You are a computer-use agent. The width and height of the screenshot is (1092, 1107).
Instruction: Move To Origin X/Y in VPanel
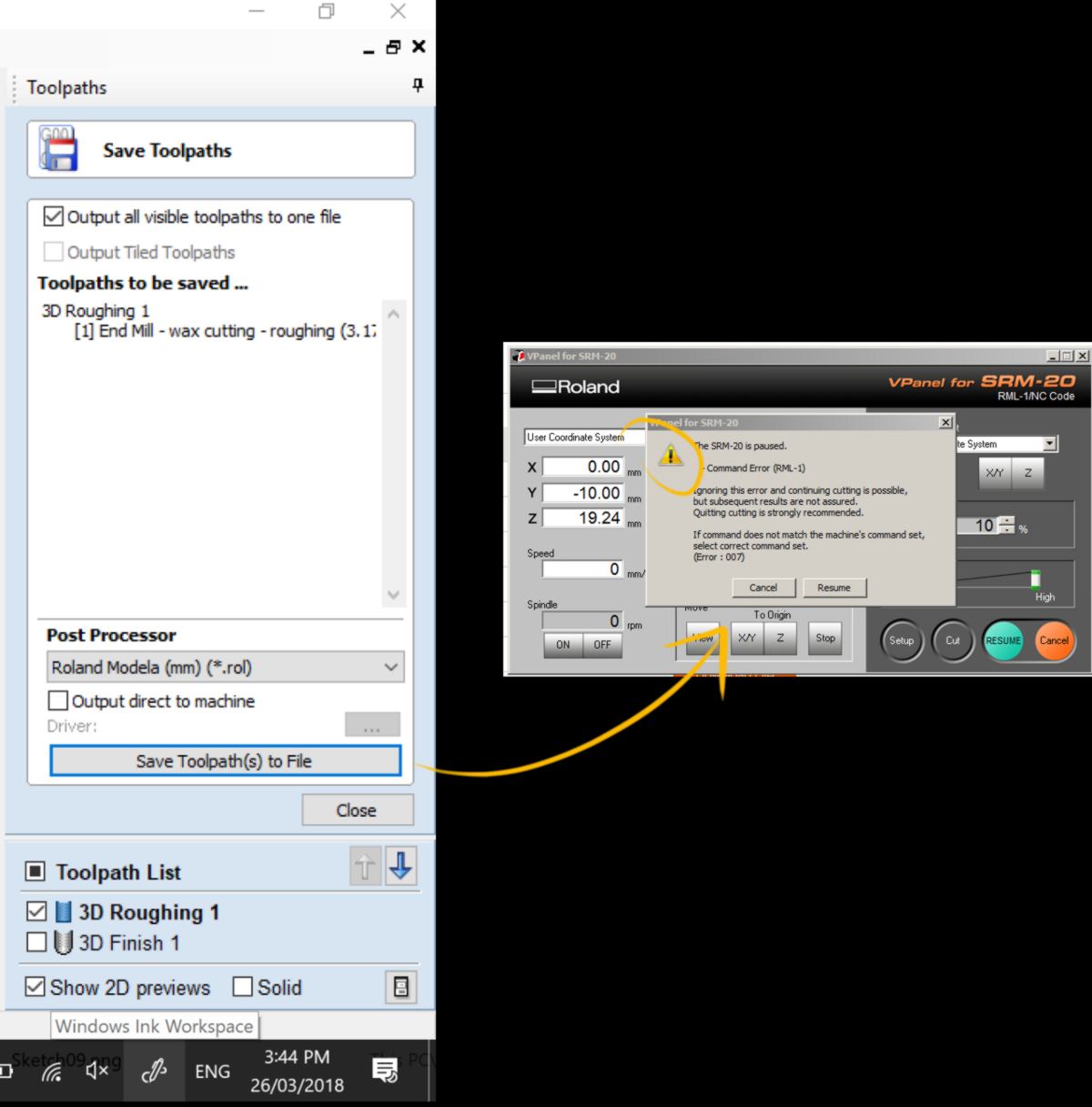tap(747, 639)
